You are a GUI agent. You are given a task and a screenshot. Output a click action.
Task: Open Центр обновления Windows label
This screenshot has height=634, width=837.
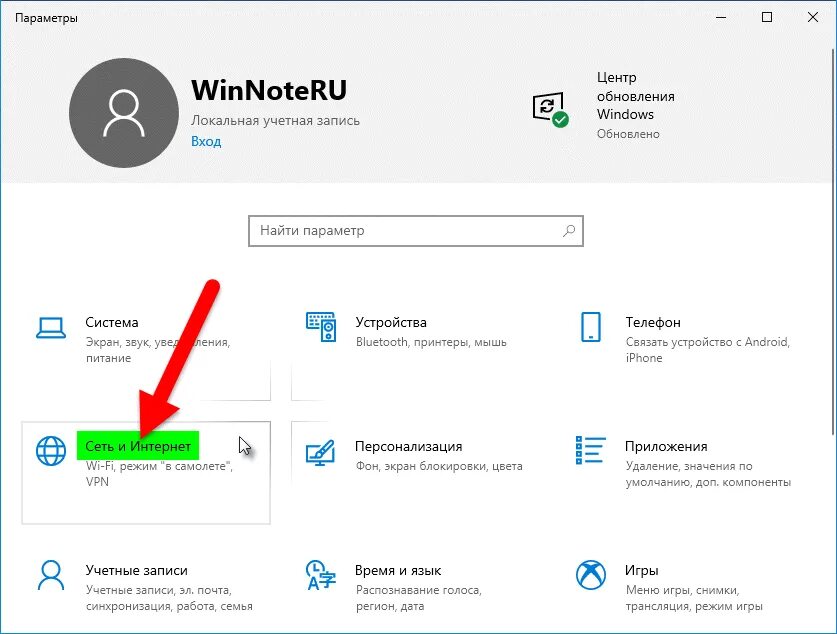635,96
